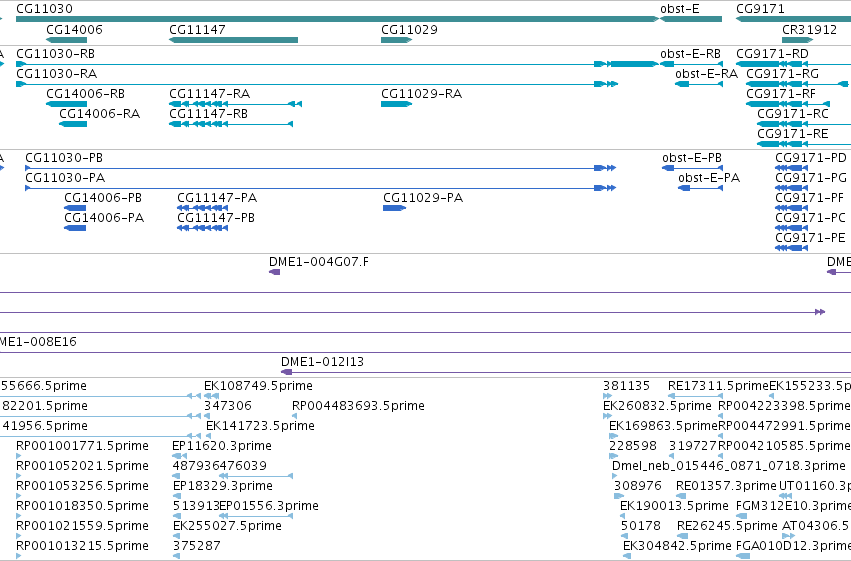Click the Dmel_neb_015446_0871_0718.3prime EST label
The width and height of the screenshot is (851, 561).
(729, 466)
